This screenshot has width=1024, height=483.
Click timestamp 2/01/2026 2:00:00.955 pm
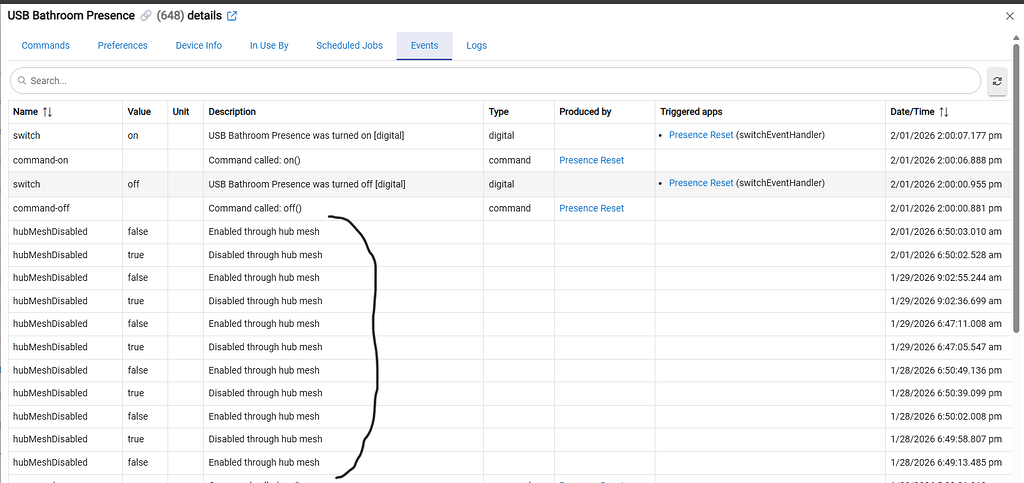pos(946,184)
